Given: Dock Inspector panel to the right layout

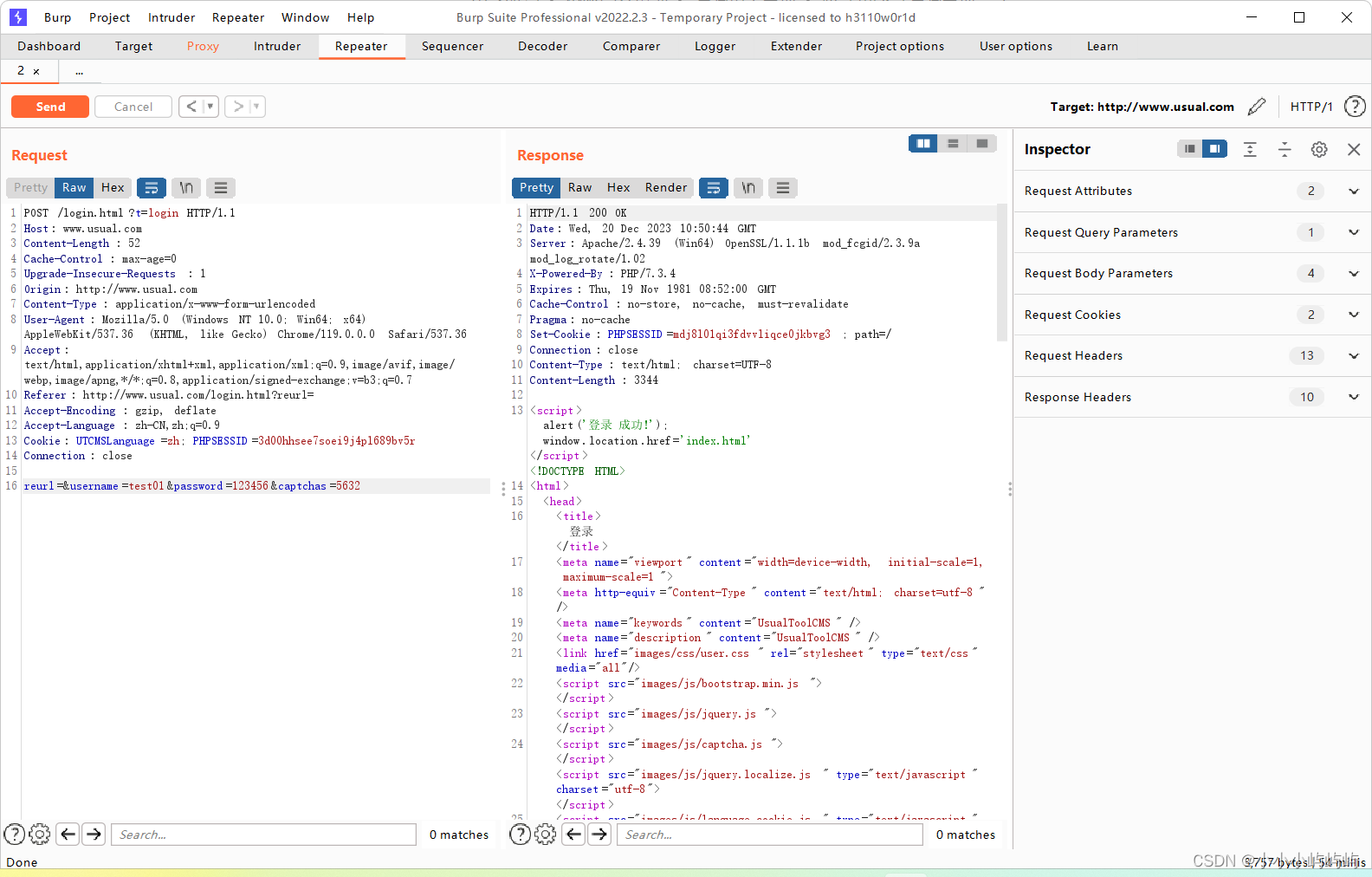Looking at the screenshot, I should point(1215,149).
